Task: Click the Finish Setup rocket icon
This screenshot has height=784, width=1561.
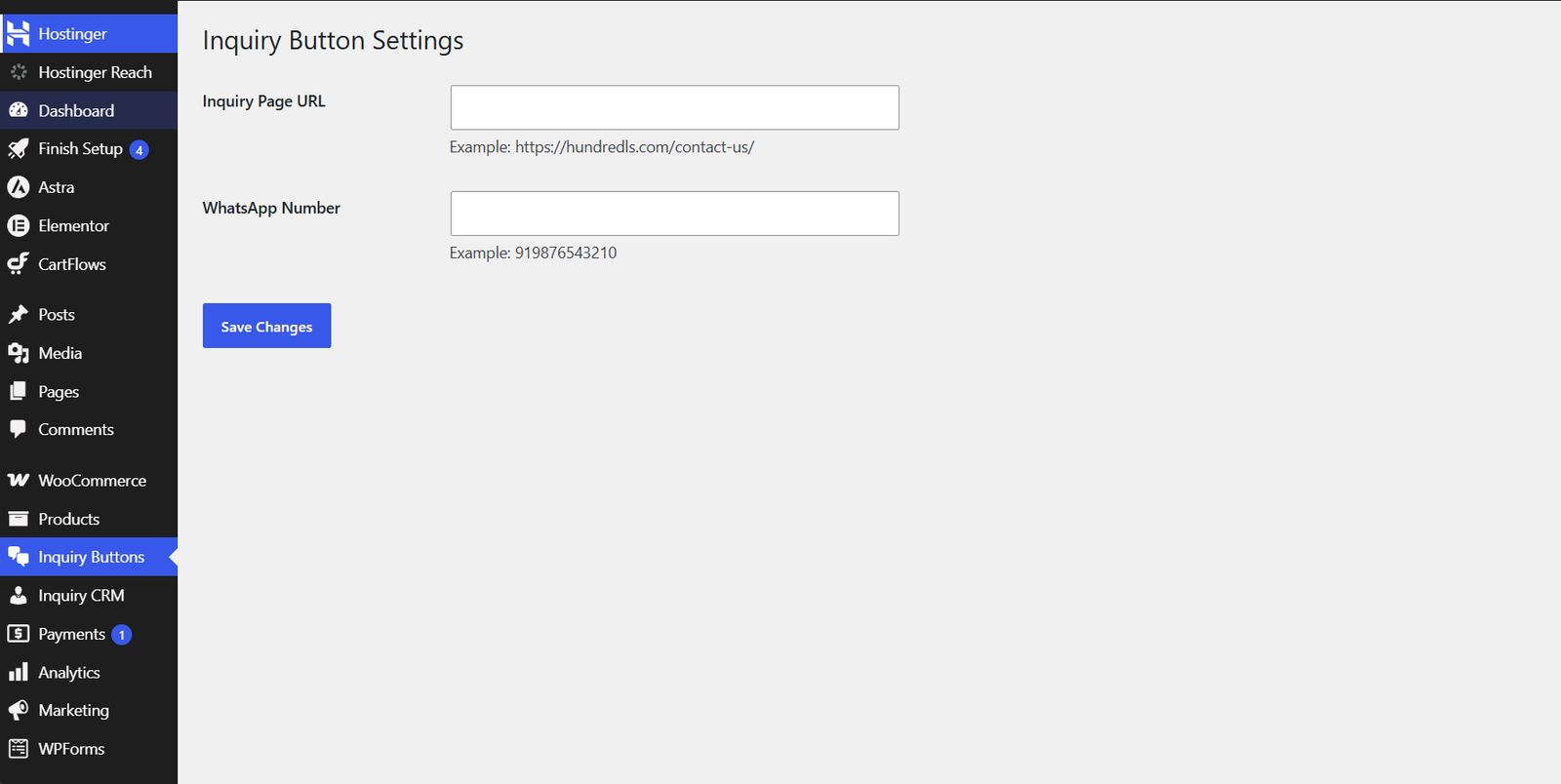Action: point(18,149)
